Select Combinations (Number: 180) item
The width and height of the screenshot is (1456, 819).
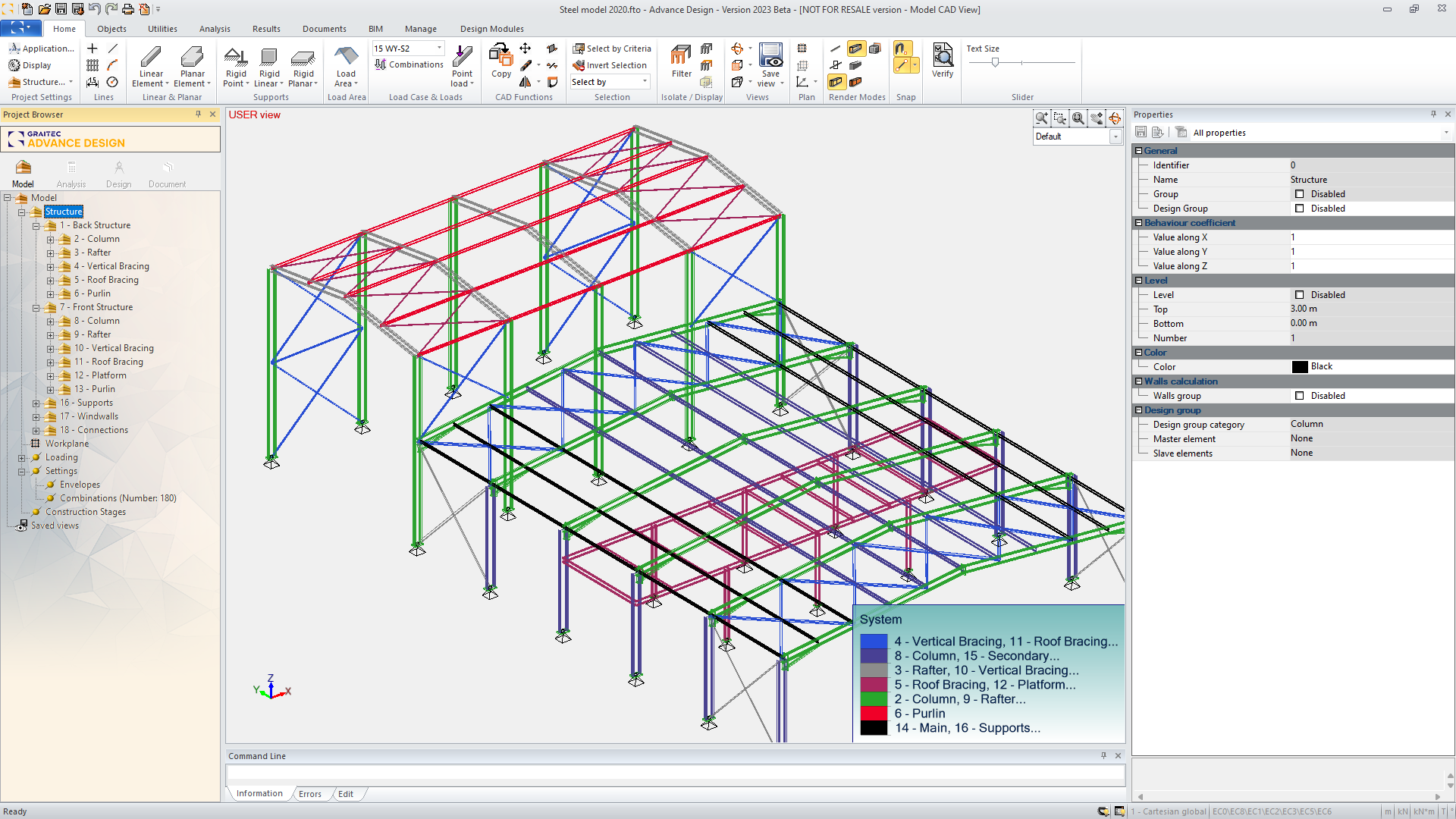pos(118,498)
